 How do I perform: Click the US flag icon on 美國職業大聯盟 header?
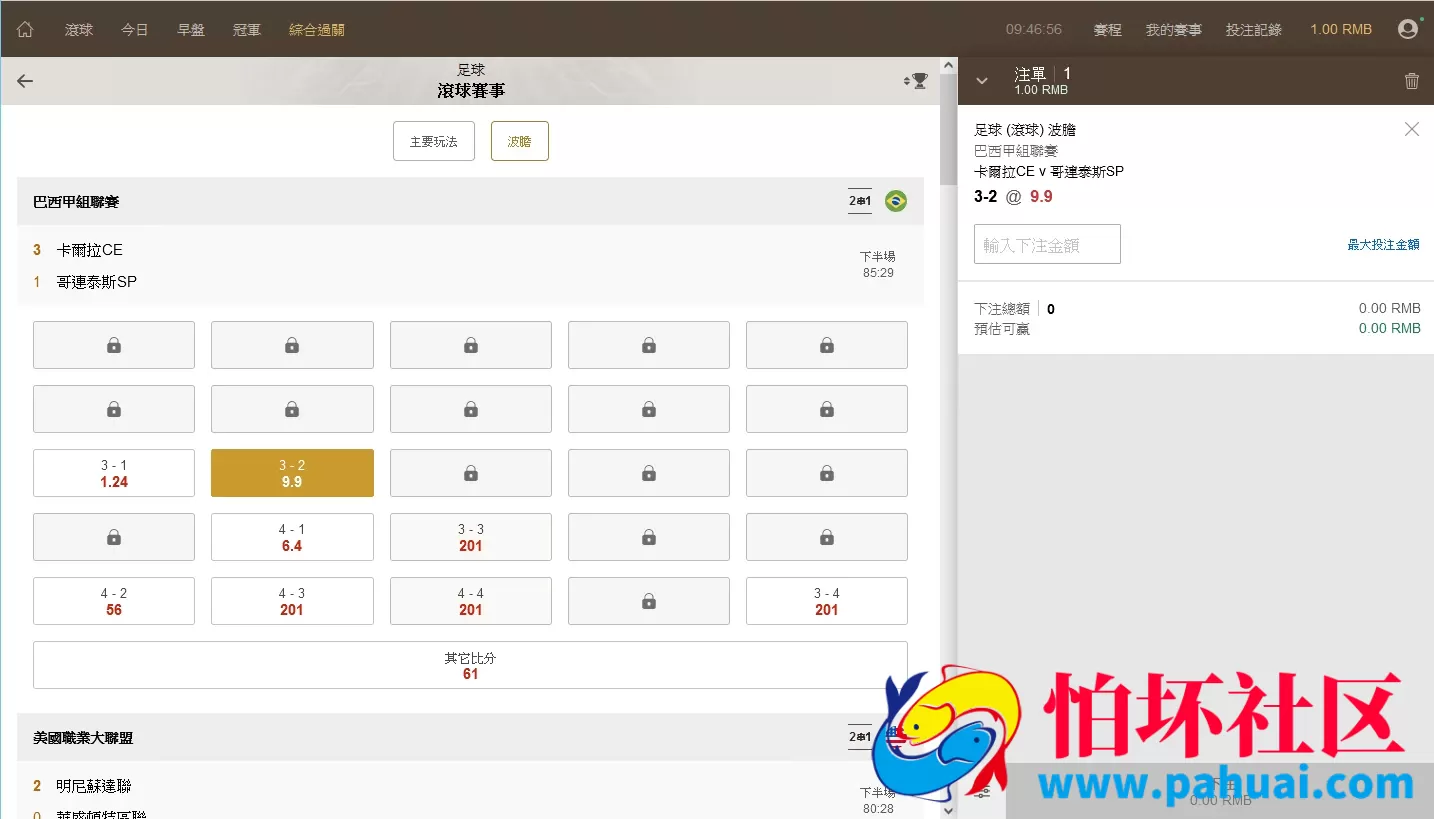click(896, 736)
